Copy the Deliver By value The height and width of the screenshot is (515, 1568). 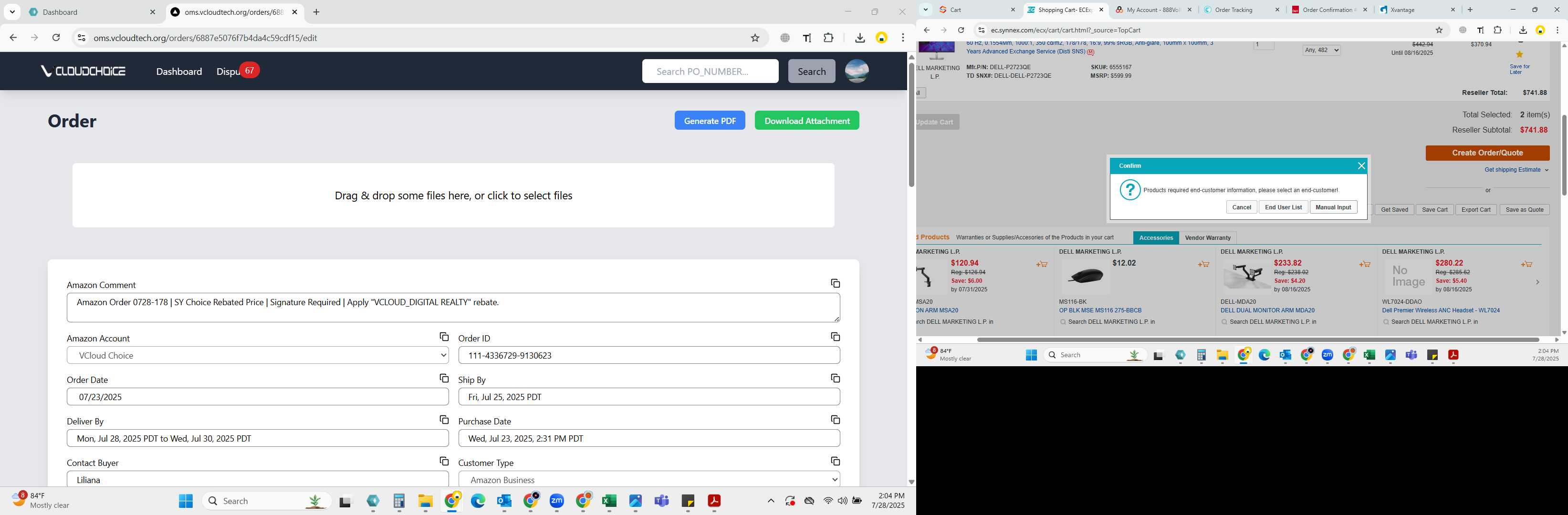(x=444, y=420)
